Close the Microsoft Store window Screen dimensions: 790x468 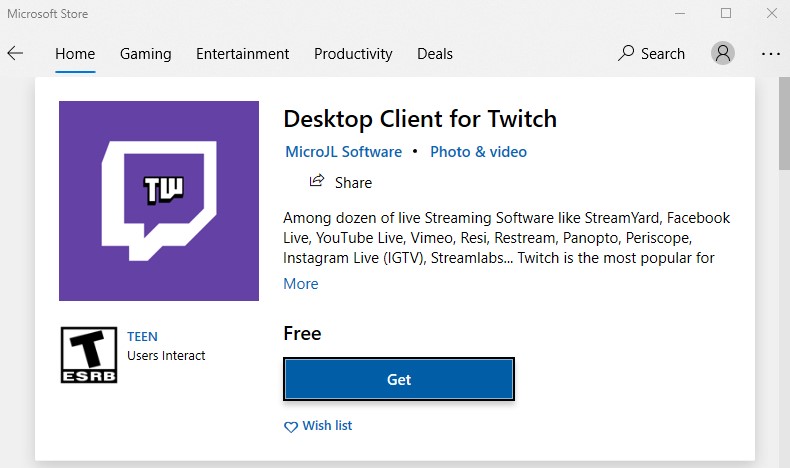771,14
